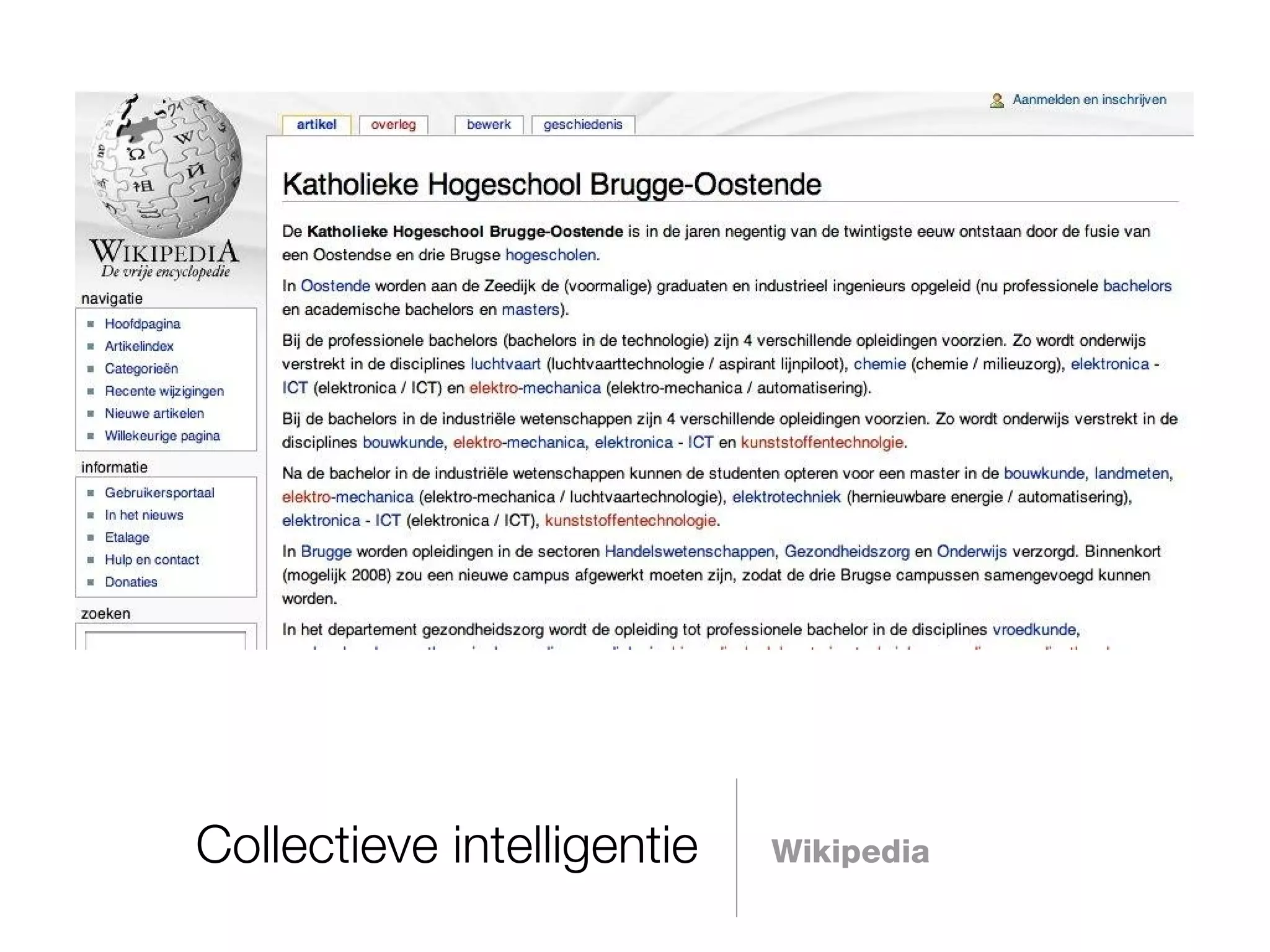The width and height of the screenshot is (1270, 952).
Task: Select the artikel tab
Action: 316,125
